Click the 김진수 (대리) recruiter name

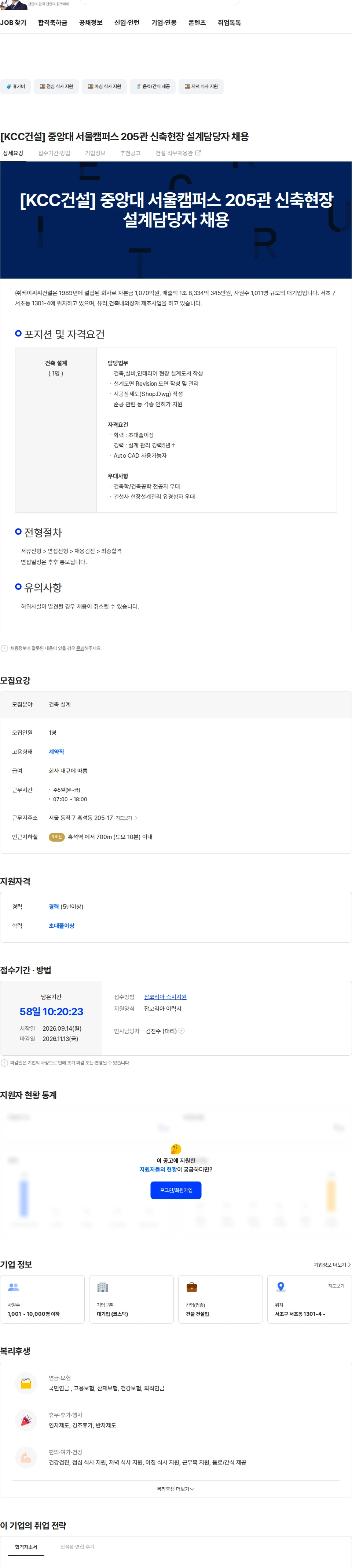[161, 1031]
